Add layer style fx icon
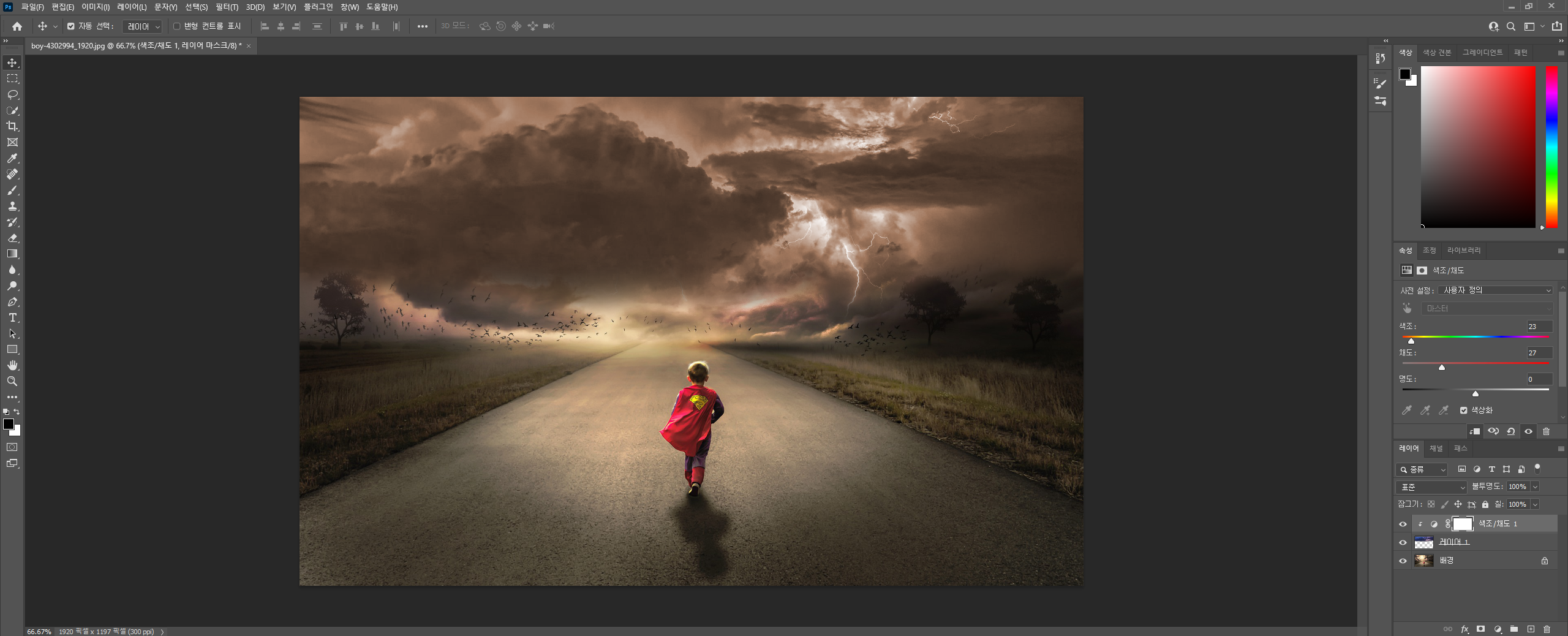This screenshot has height=636, width=1568. (1464, 629)
